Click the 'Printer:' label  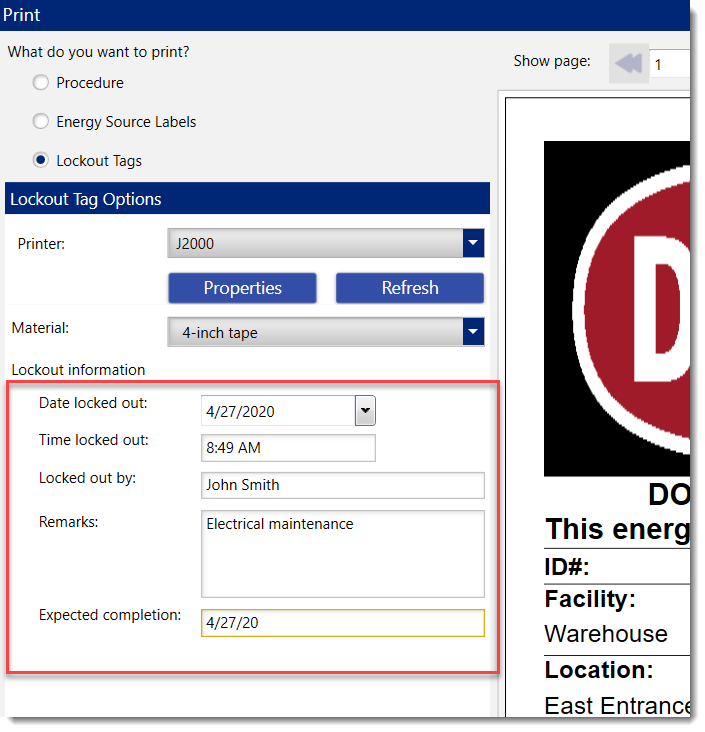[x=41, y=244]
